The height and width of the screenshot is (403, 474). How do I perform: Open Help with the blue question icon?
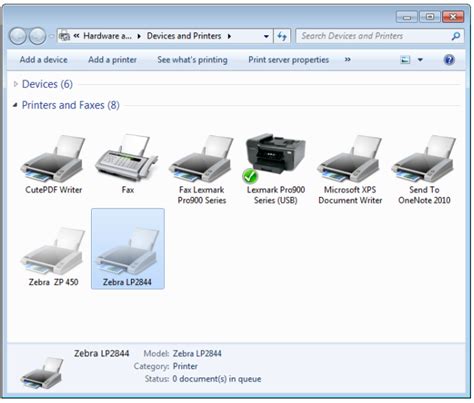tap(449, 60)
